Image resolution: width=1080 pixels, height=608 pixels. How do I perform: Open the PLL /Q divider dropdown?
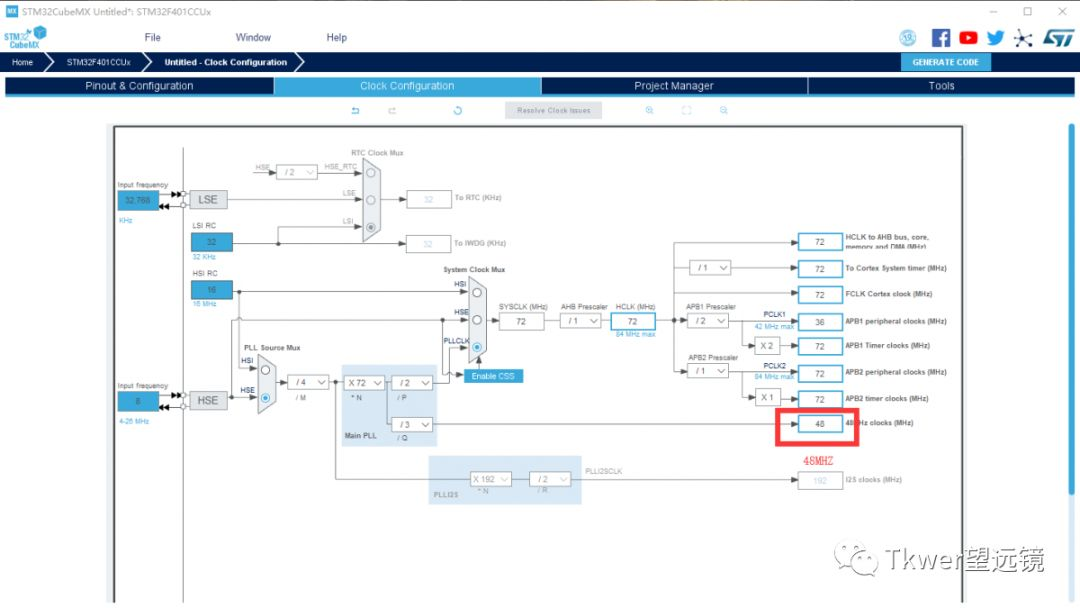tap(412, 425)
